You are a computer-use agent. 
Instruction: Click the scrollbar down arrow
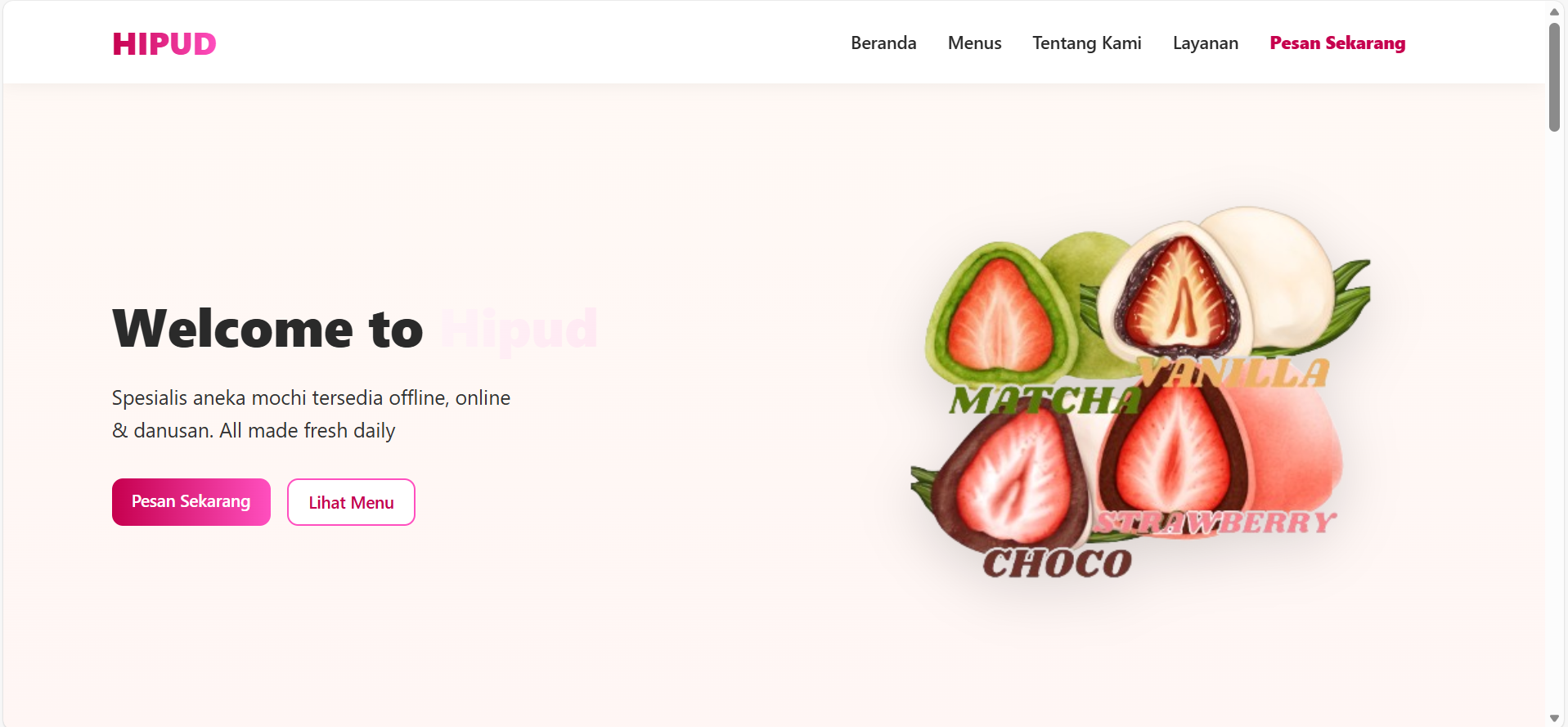click(1554, 718)
